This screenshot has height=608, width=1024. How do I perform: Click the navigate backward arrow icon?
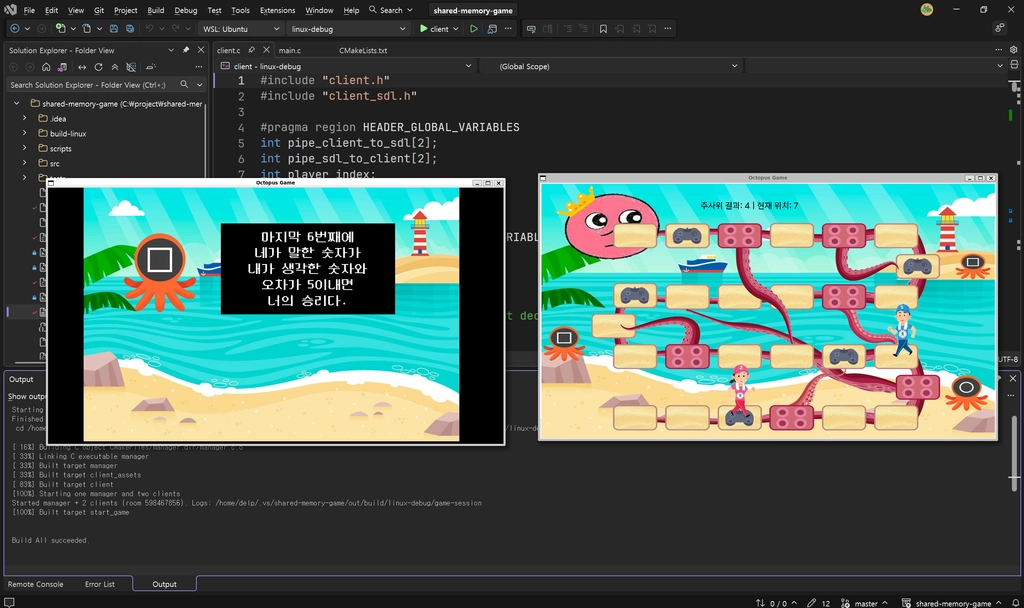(x=14, y=29)
